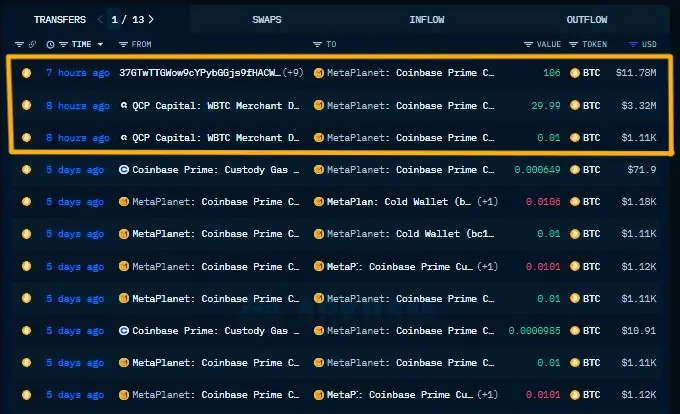Click MetaPlanet recipient in $71.9 row
Viewport: 680px width, 414px height.
click(410, 170)
